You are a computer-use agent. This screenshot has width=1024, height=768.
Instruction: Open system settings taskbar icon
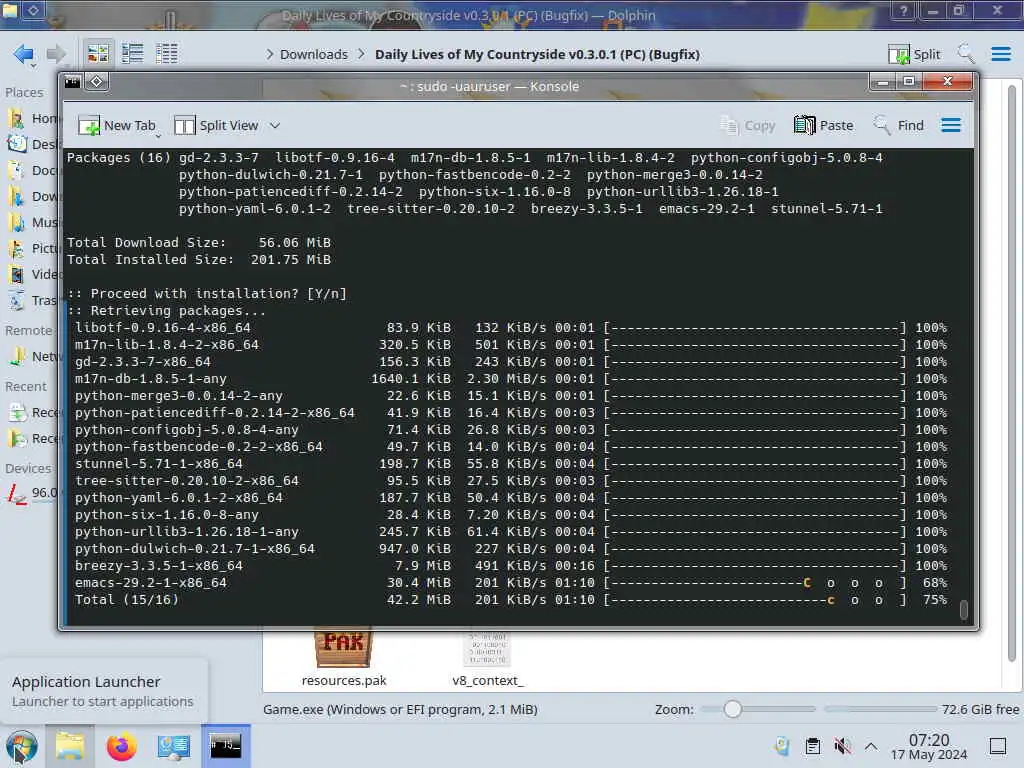point(173,746)
